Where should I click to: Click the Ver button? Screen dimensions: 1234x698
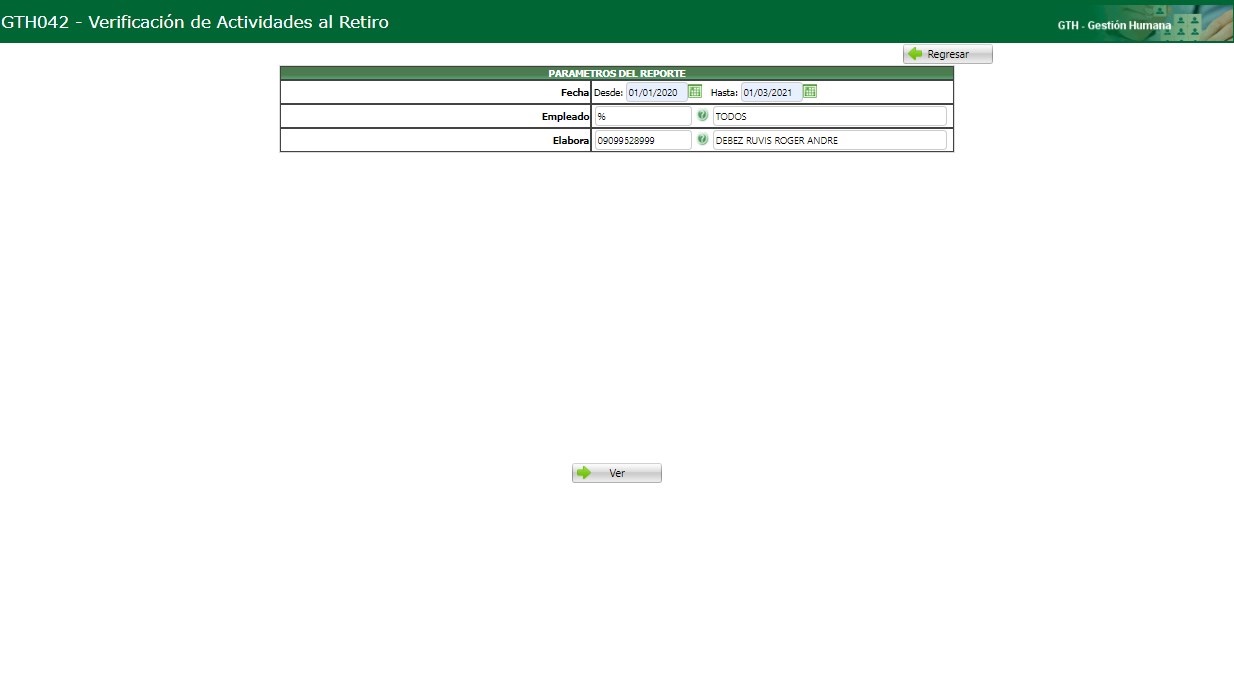(617, 473)
